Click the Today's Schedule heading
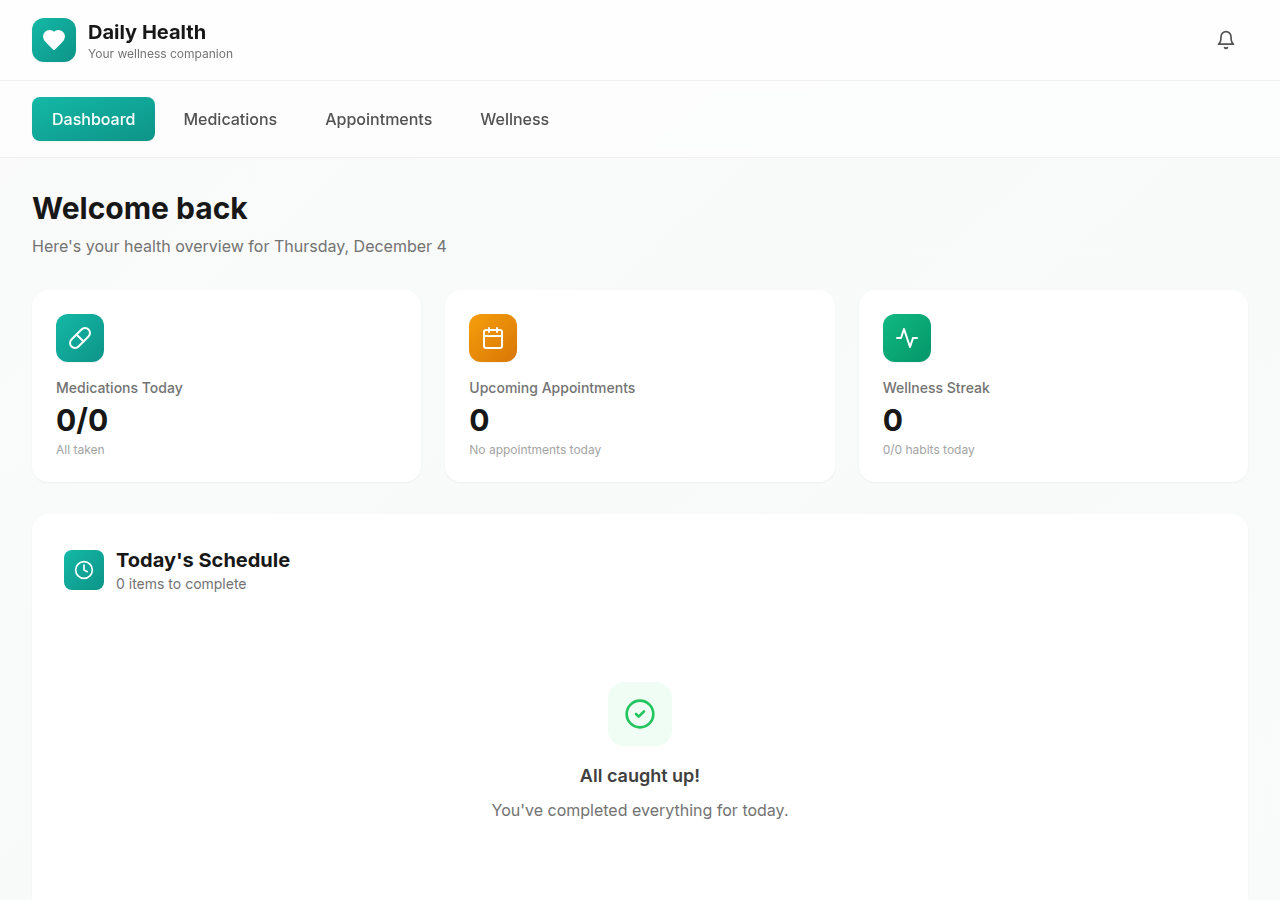The image size is (1280, 900). point(203,560)
